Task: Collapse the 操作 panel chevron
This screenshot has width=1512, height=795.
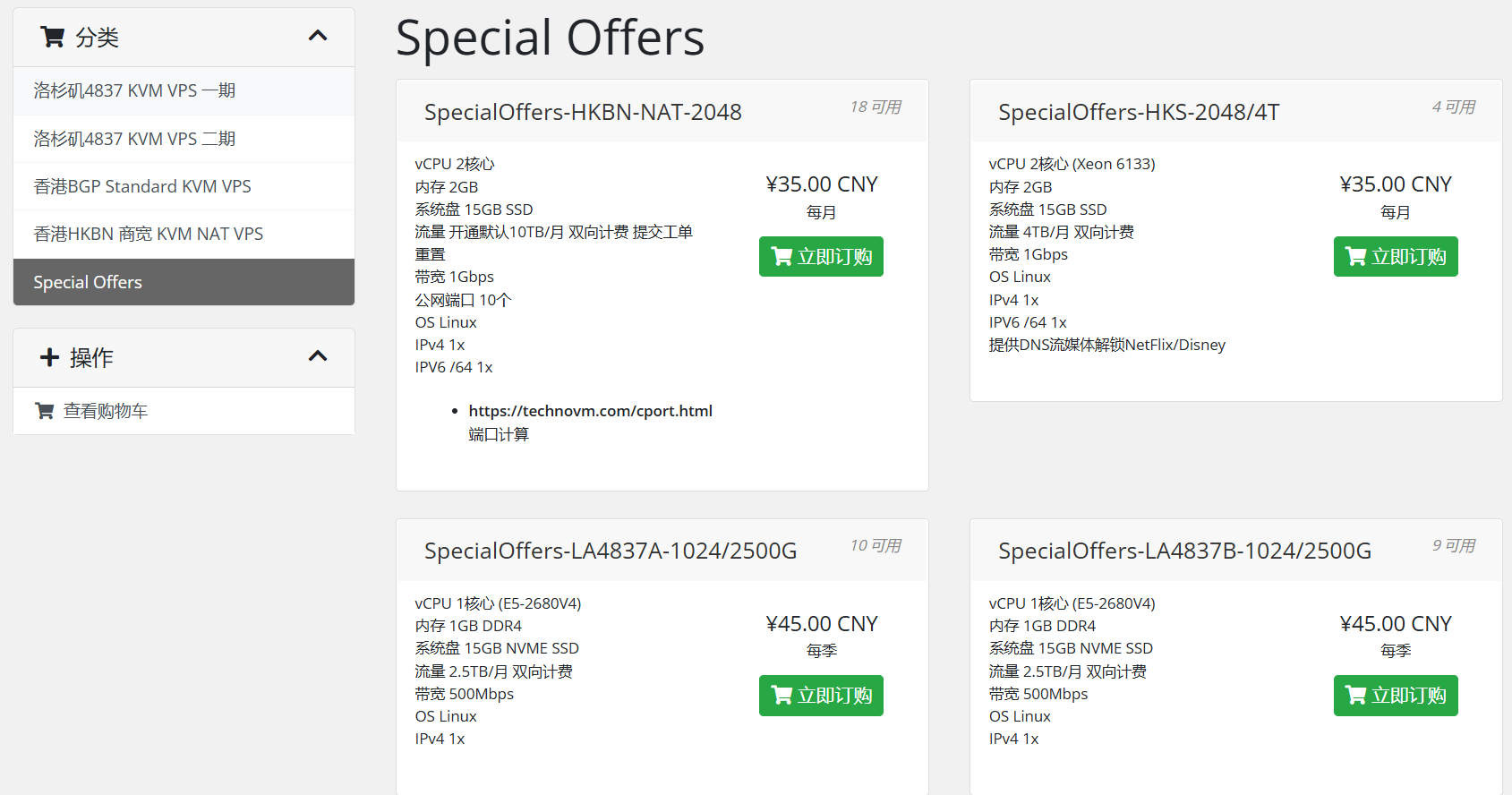Action: [318, 356]
